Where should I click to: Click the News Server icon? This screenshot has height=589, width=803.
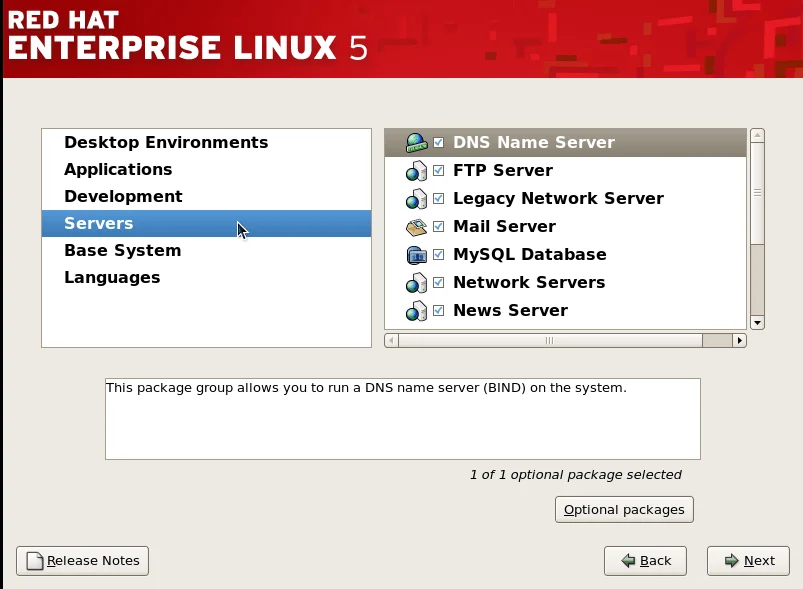tap(416, 311)
